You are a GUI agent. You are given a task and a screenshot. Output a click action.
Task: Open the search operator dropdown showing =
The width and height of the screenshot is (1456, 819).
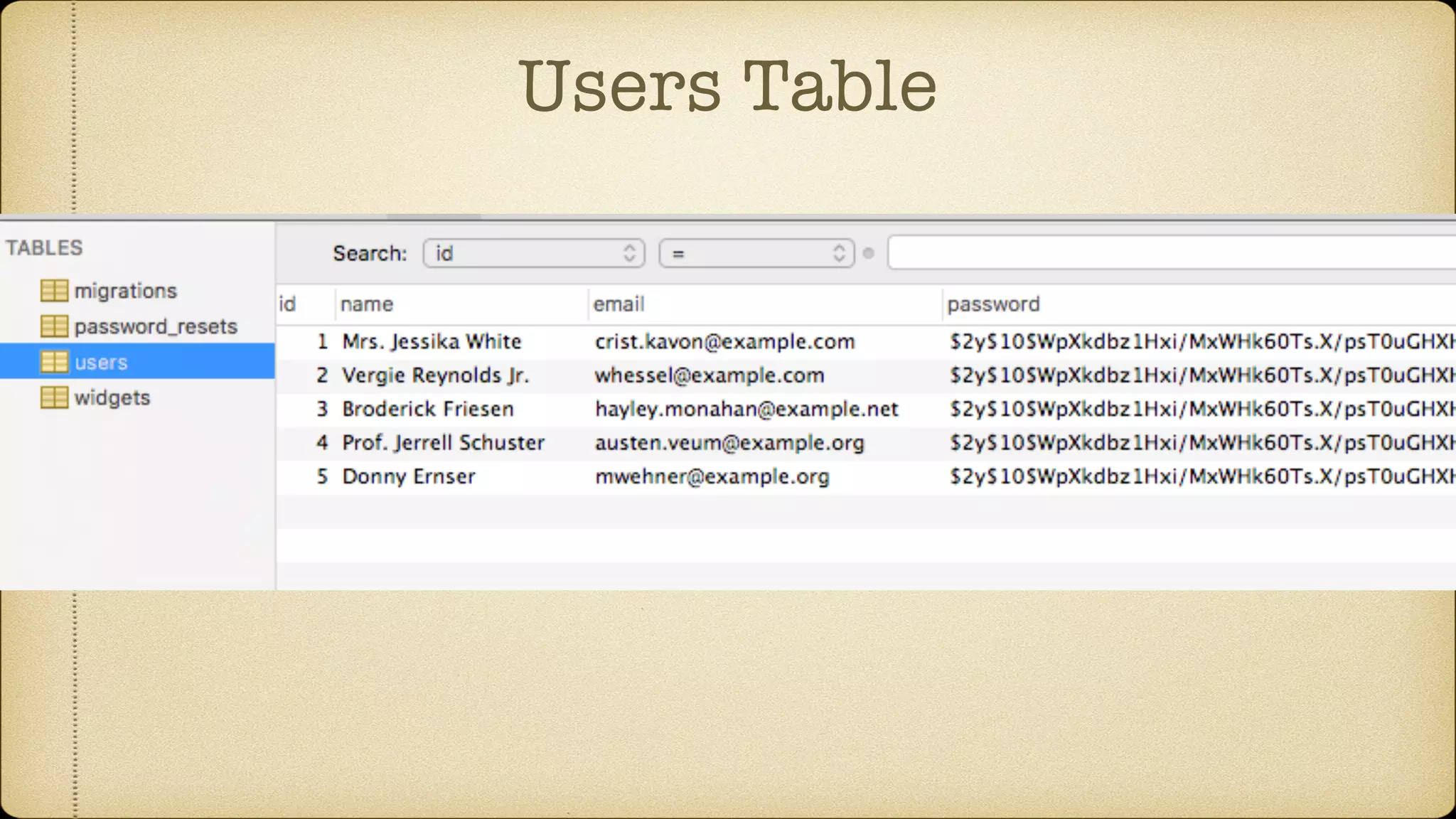click(756, 253)
